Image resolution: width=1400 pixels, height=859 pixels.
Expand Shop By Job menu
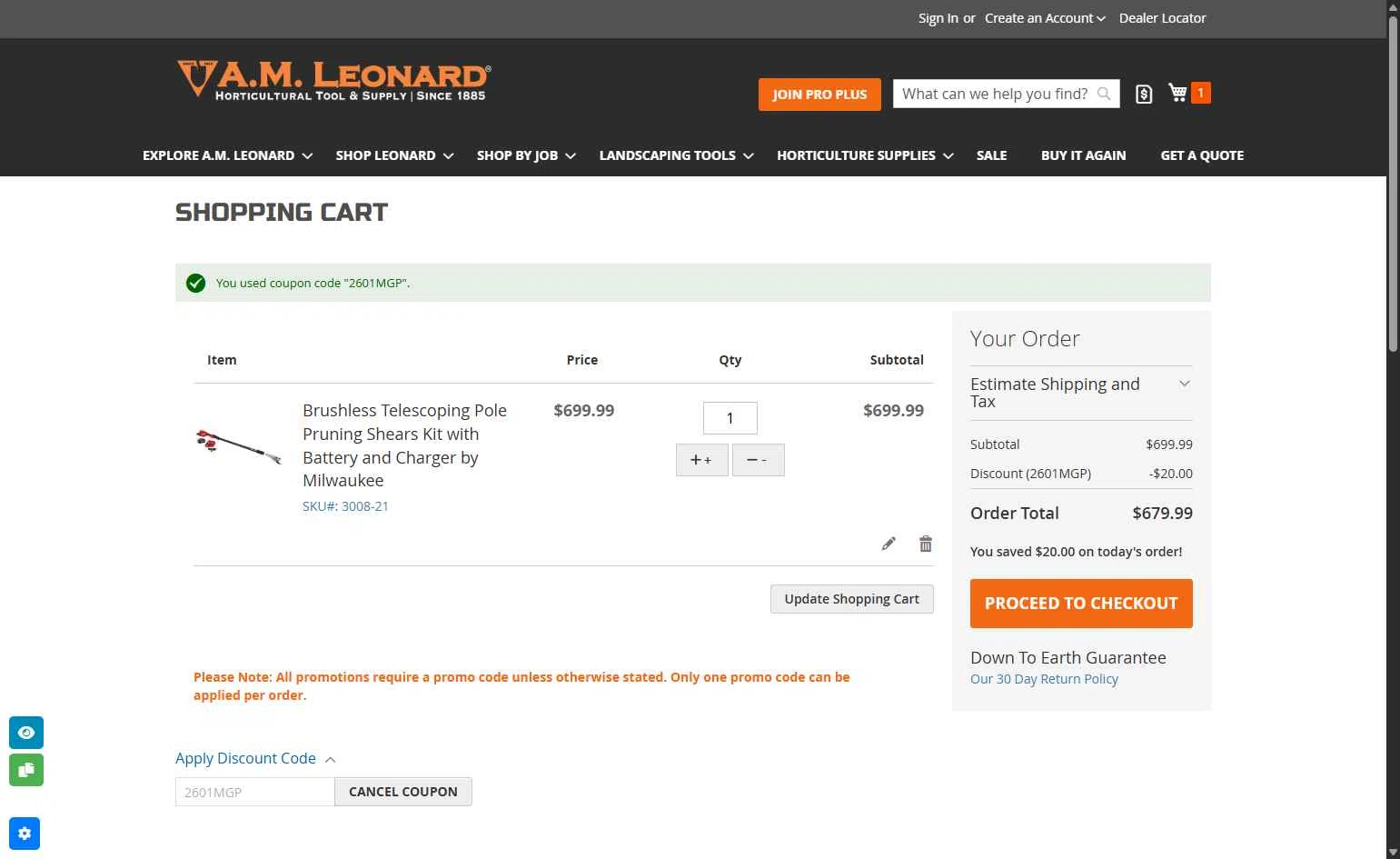coord(526,155)
